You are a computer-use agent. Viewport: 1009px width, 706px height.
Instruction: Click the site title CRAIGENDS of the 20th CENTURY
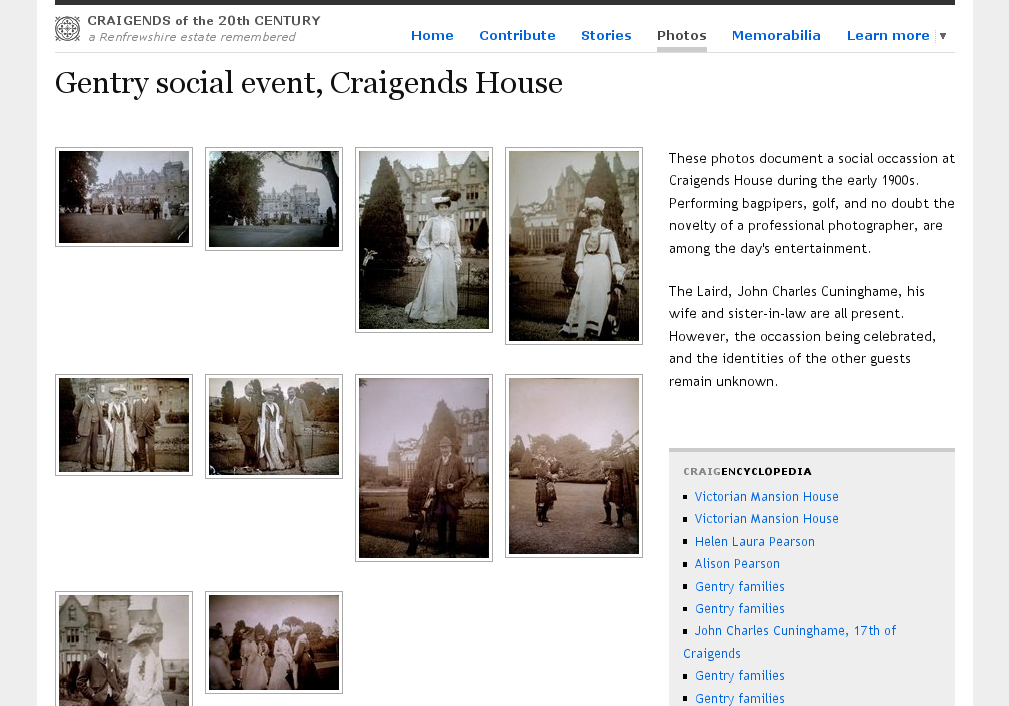coord(204,21)
